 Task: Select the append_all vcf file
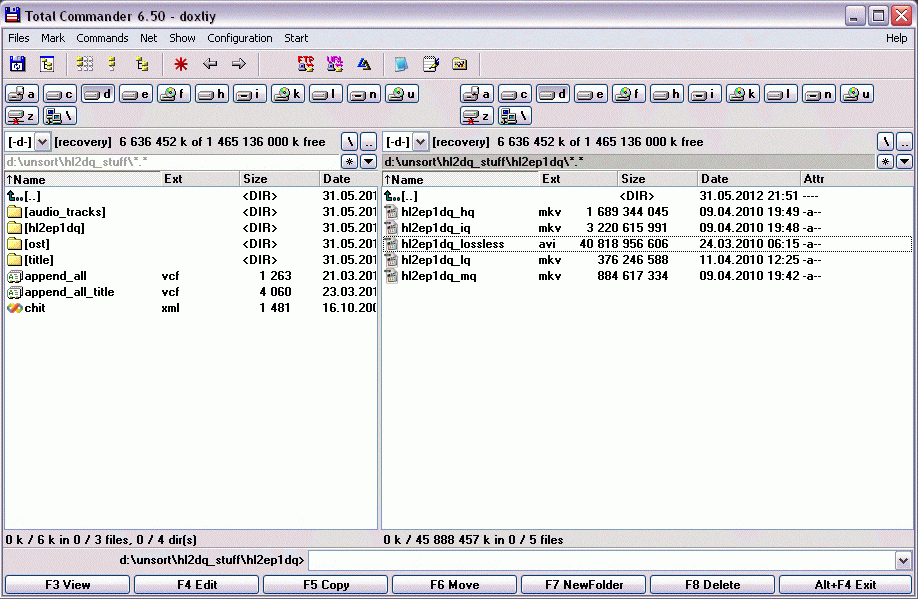point(190,276)
